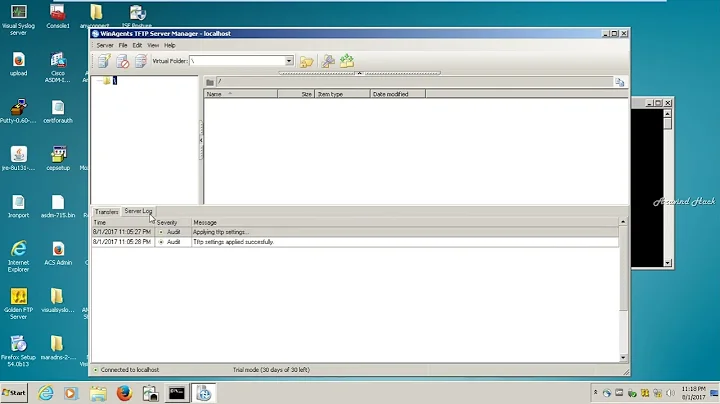Open Firefox from the taskbar
Screen dimensions: 720x404
124,393
